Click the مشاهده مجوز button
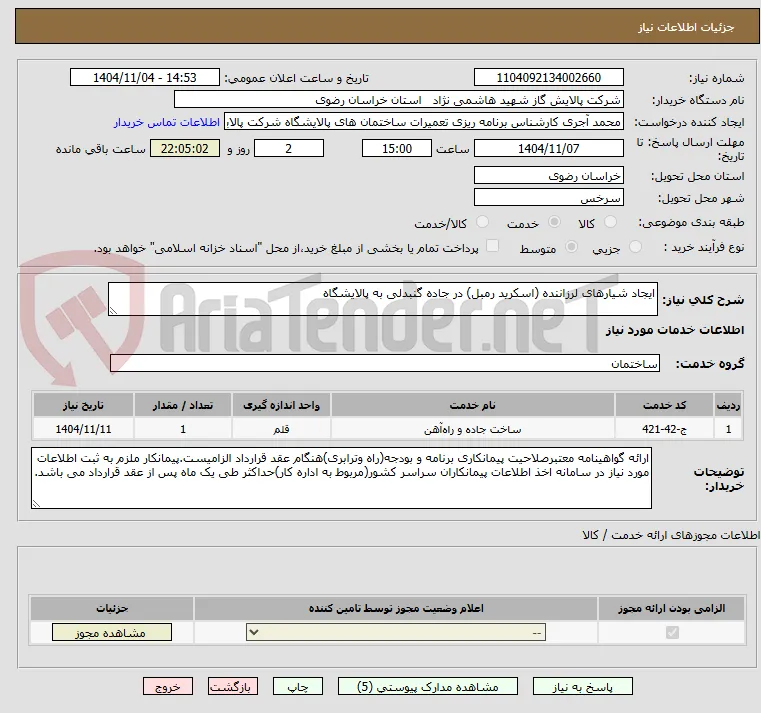 pos(112,632)
